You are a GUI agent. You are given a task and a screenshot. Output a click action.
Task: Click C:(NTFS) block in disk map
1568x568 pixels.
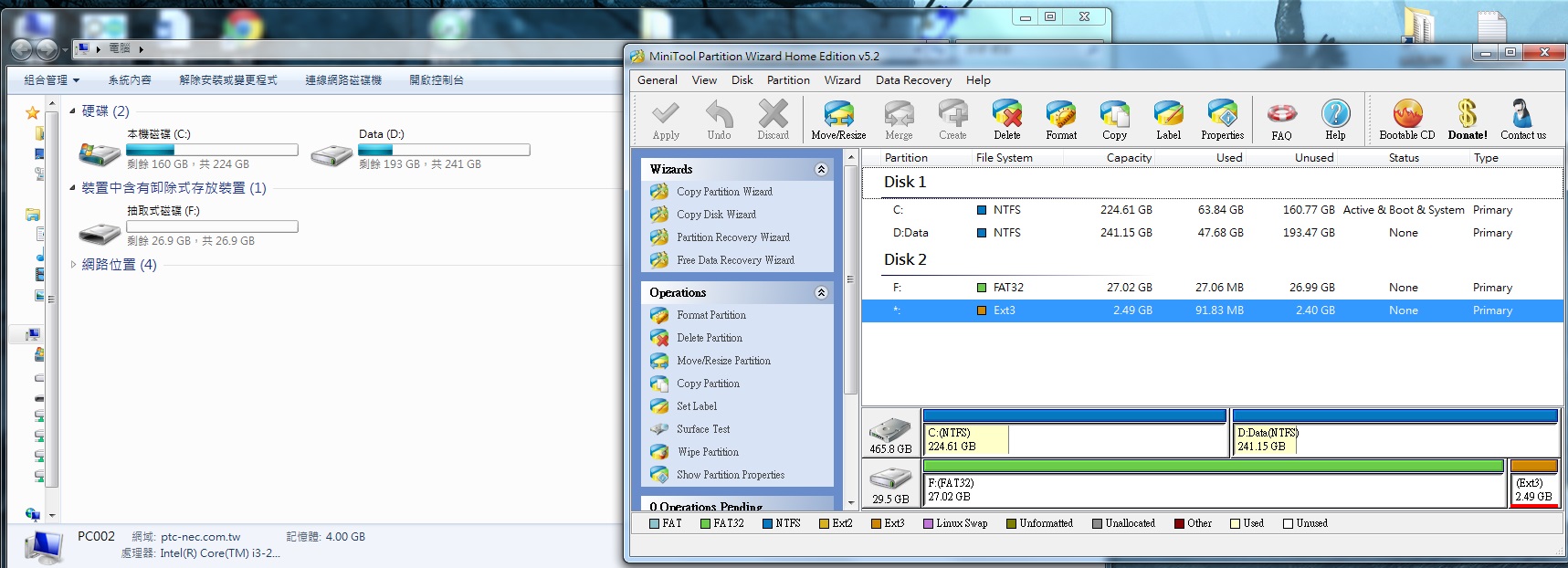point(1075,434)
